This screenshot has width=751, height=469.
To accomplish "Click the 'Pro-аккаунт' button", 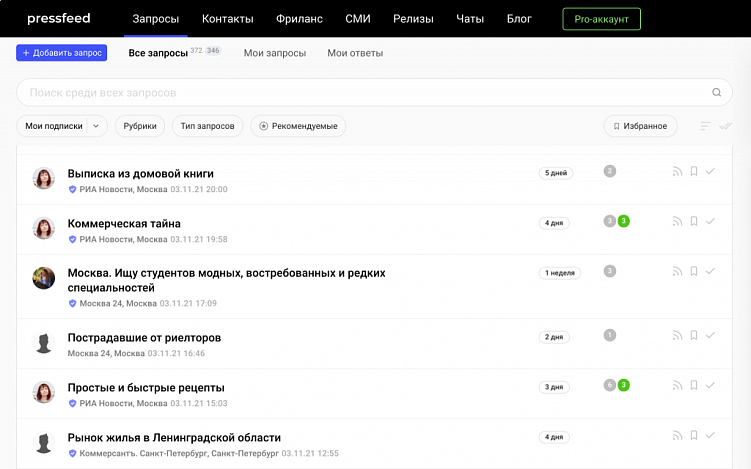I will (x=601, y=19).
